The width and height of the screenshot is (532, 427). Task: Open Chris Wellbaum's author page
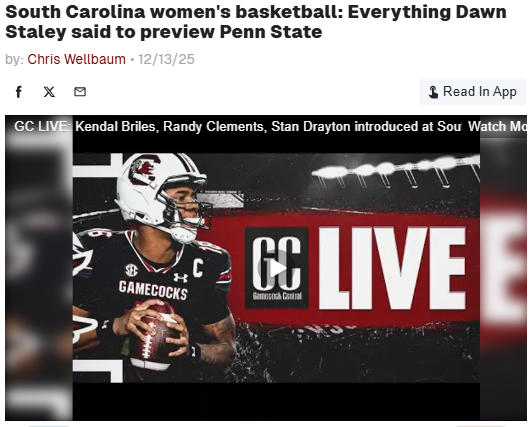click(76, 59)
